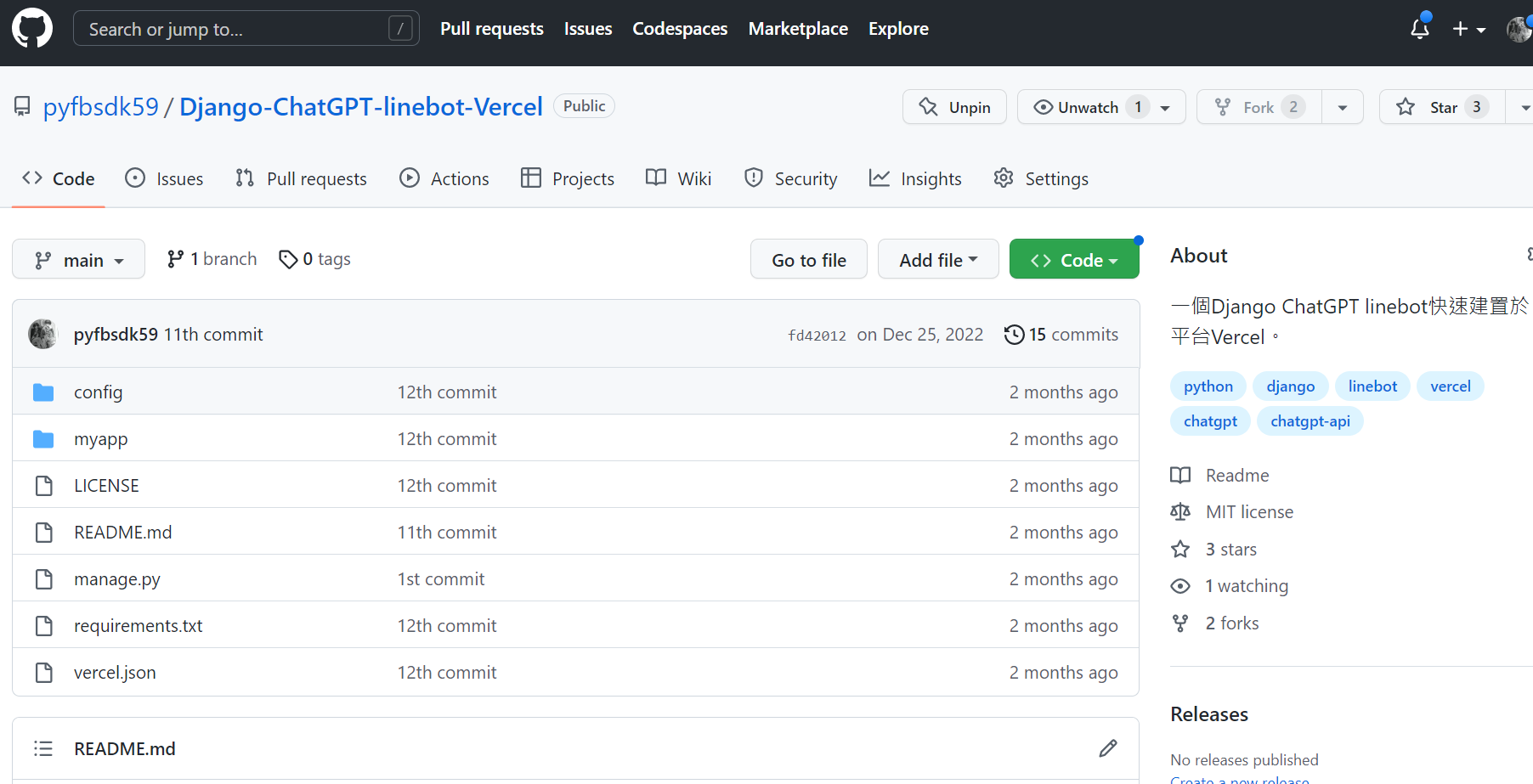Open README.md in the file list

123,532
